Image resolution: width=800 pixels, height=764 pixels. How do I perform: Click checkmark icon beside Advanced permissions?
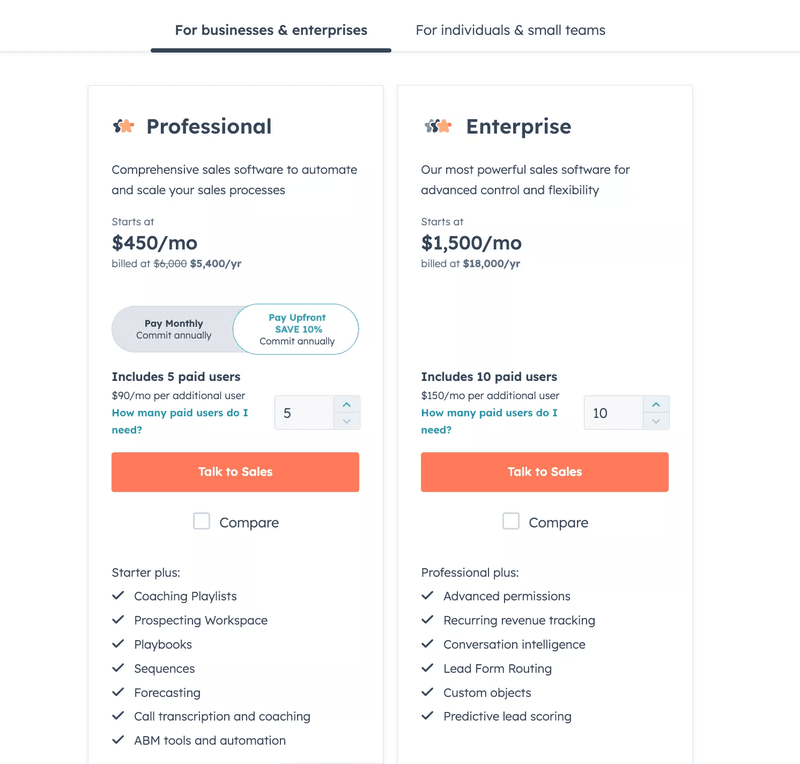coord(428,596)
